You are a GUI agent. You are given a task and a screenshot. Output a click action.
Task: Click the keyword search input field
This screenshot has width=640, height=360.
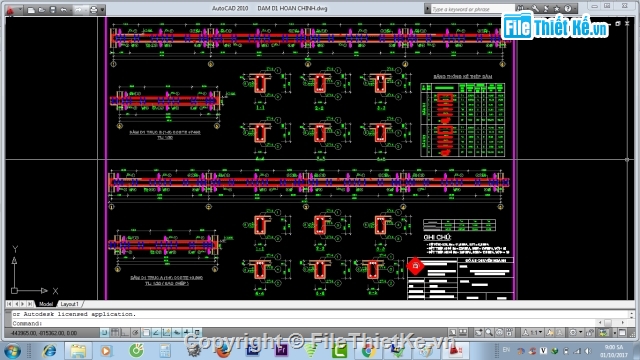[472, 9]
